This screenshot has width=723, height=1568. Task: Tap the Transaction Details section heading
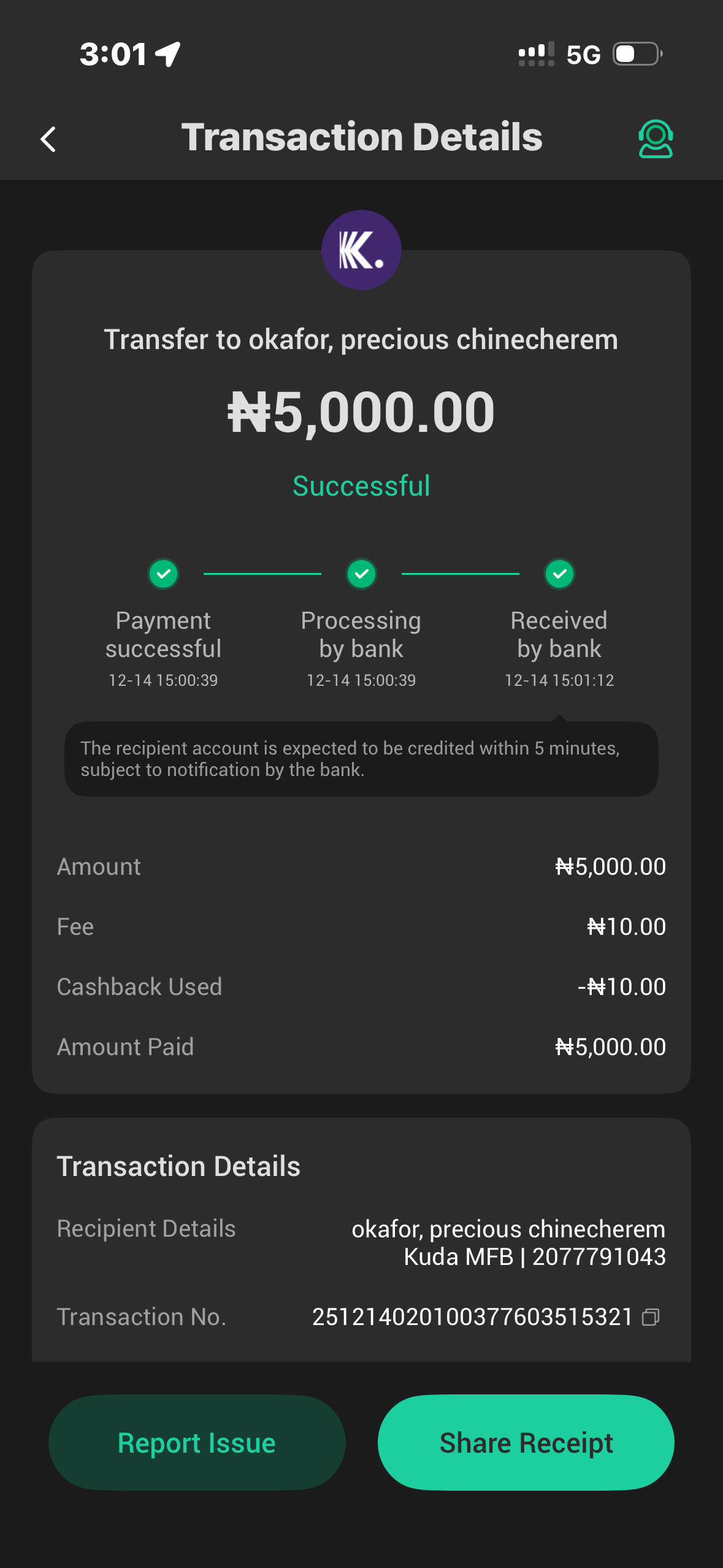[x=178, y=1166]
